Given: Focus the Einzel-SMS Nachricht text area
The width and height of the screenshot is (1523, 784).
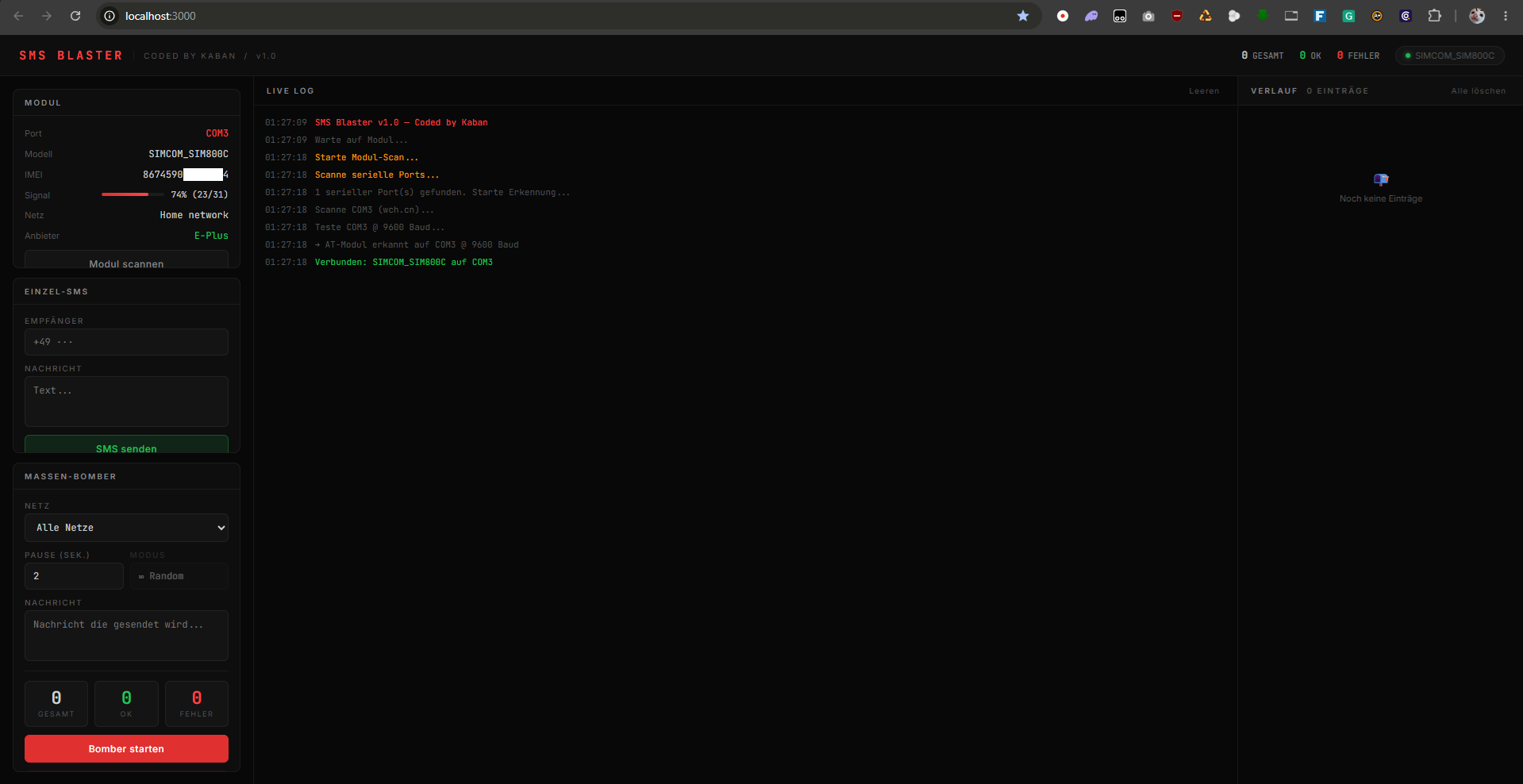Looking at the screenshot, I should 126,402.
